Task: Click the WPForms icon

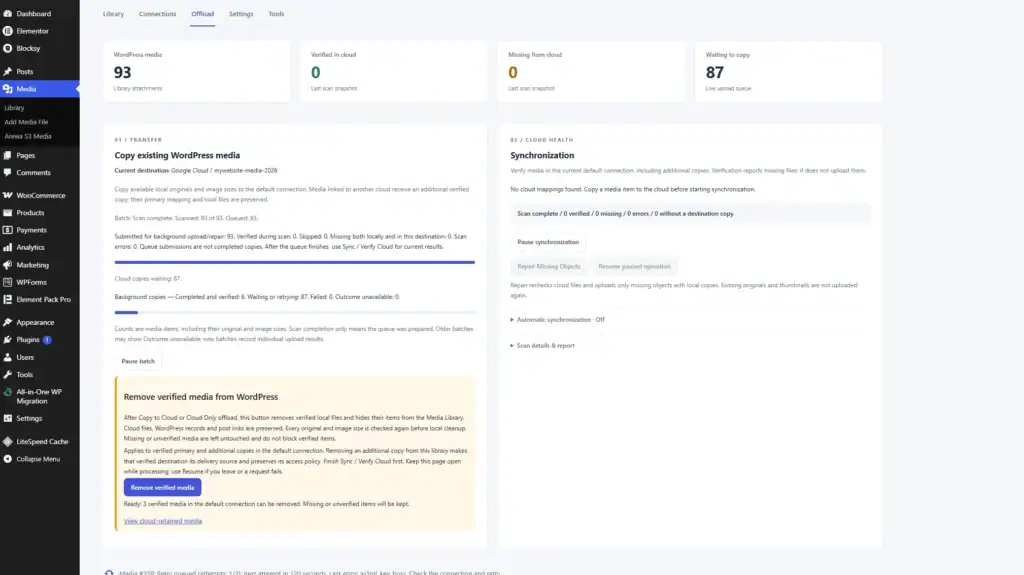Action: 7,282
